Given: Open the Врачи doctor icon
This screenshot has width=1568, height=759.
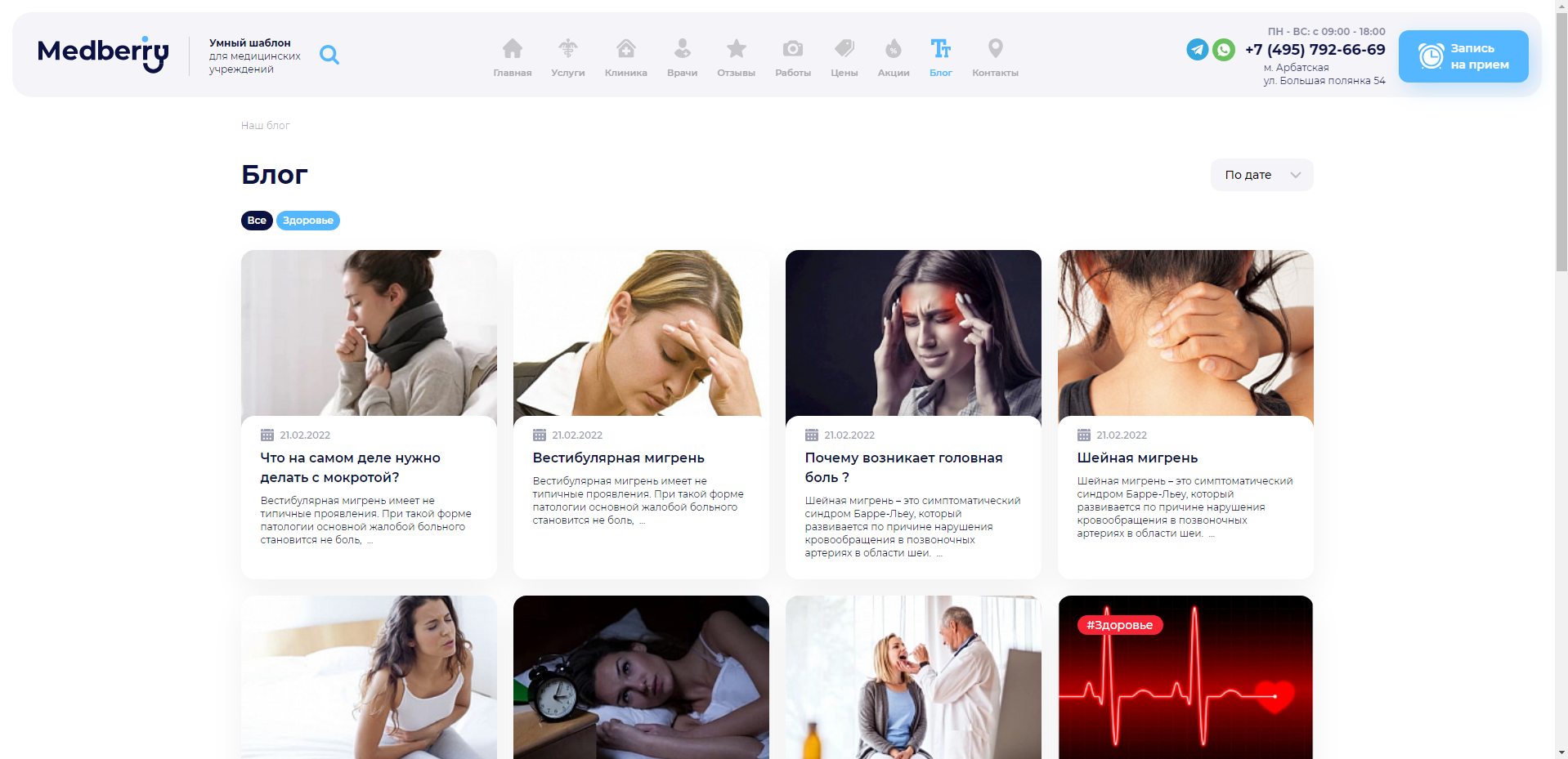Looking at the screenshot, I should (682, 48).
